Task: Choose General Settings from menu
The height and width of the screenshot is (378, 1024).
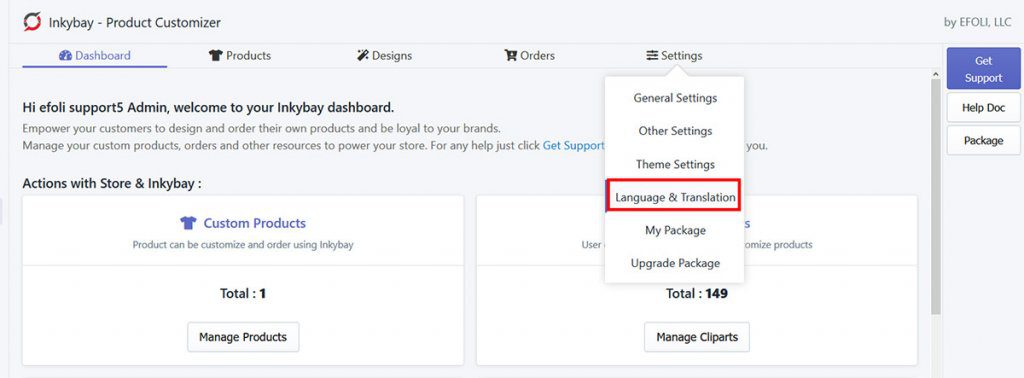Action: [x=675, y=98]
